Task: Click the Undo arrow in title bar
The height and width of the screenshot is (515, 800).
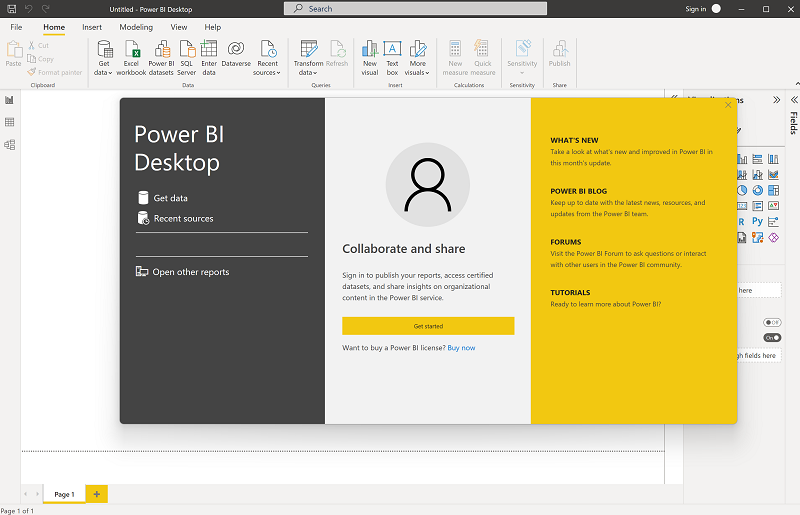Action: [x=29, y=9]
